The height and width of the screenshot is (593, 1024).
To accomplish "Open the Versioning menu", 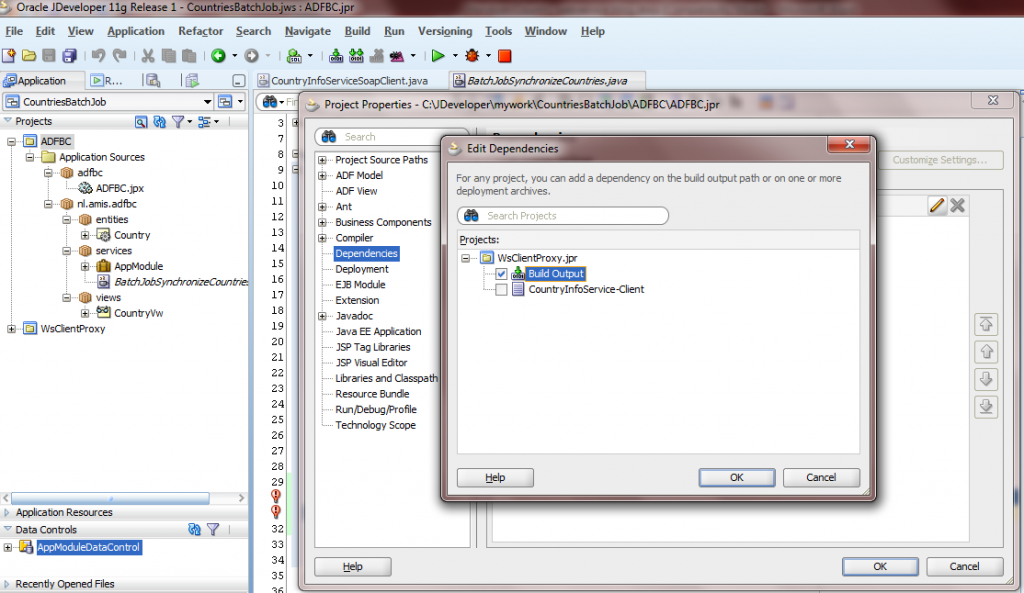I will (x=445, y=31).
